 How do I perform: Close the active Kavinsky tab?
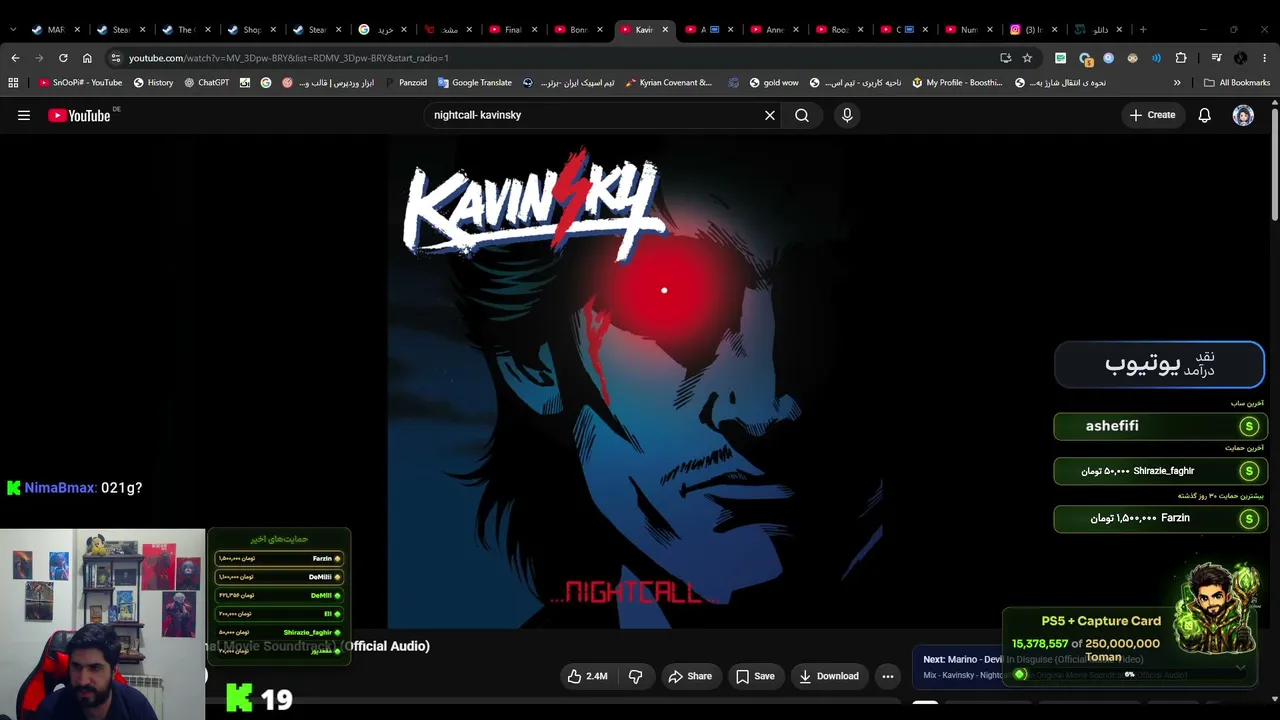point(665,30)
